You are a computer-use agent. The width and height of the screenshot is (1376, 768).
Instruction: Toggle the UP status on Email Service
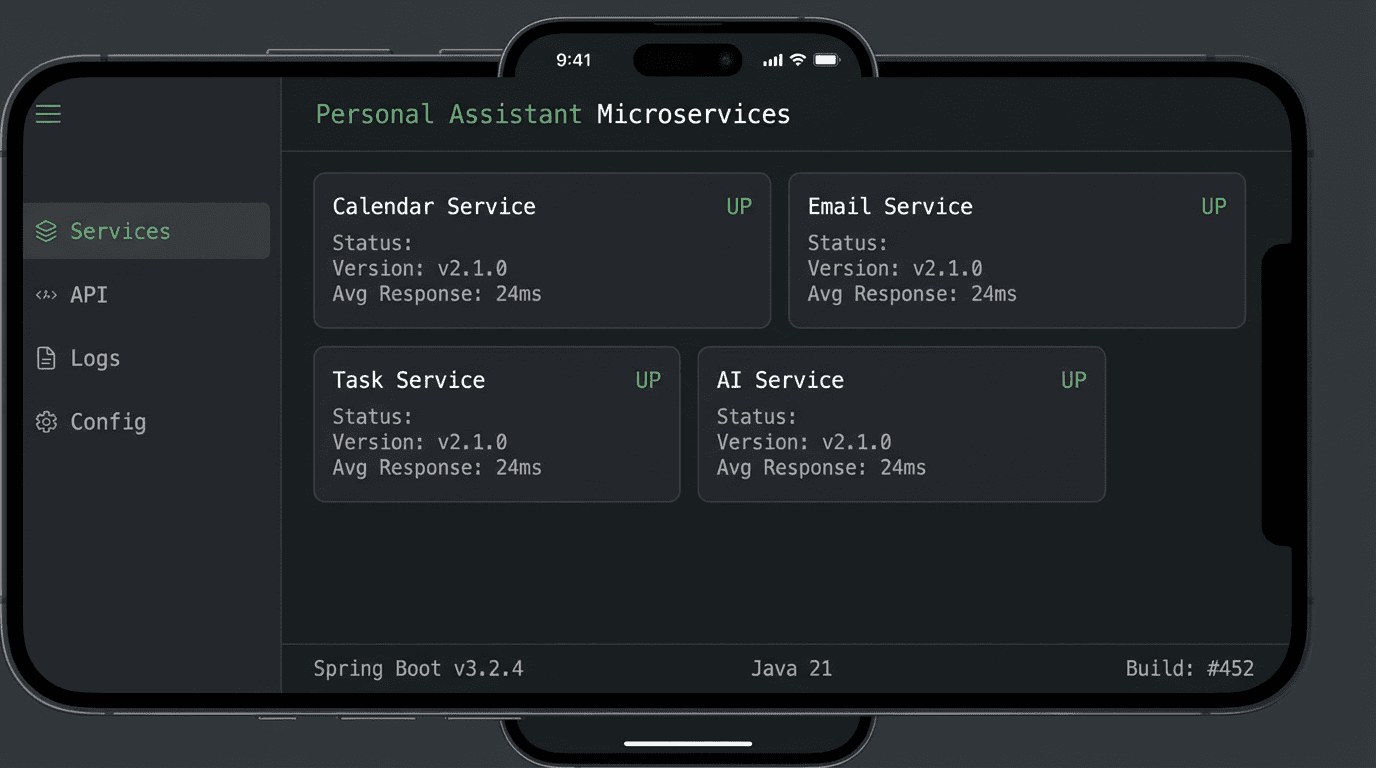coord(1213,206)
